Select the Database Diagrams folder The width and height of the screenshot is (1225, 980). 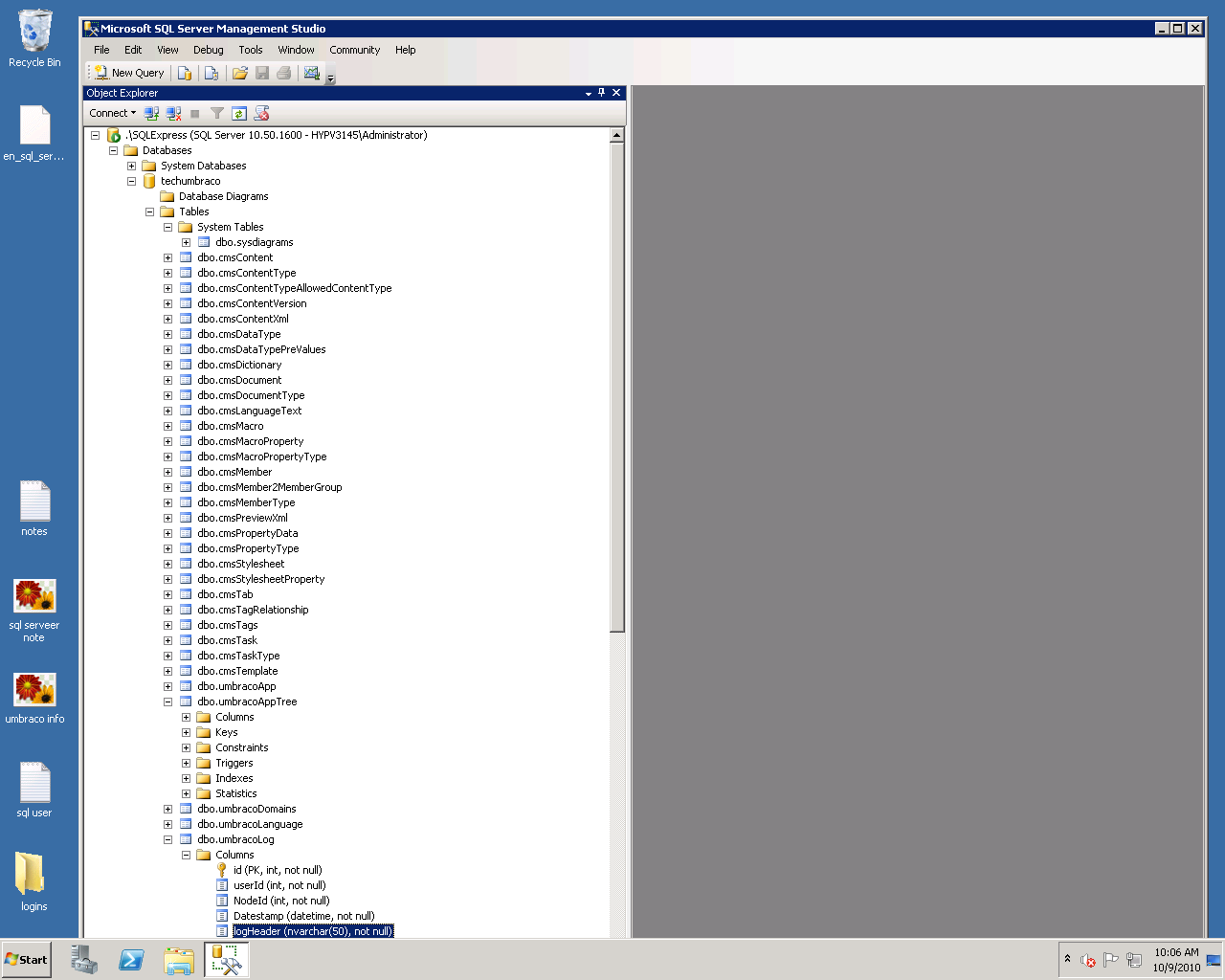[x=223, y=196]
